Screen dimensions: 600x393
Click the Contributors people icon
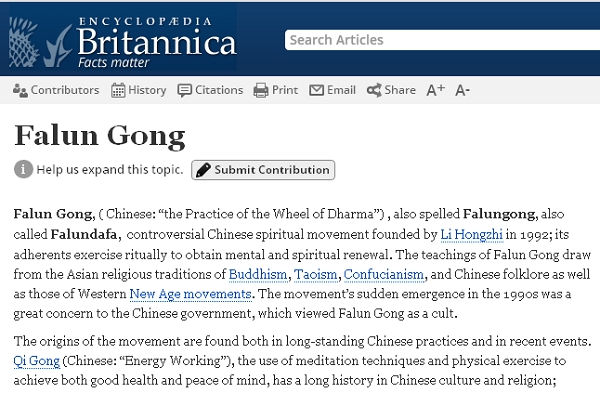click(x=20, y=90)
